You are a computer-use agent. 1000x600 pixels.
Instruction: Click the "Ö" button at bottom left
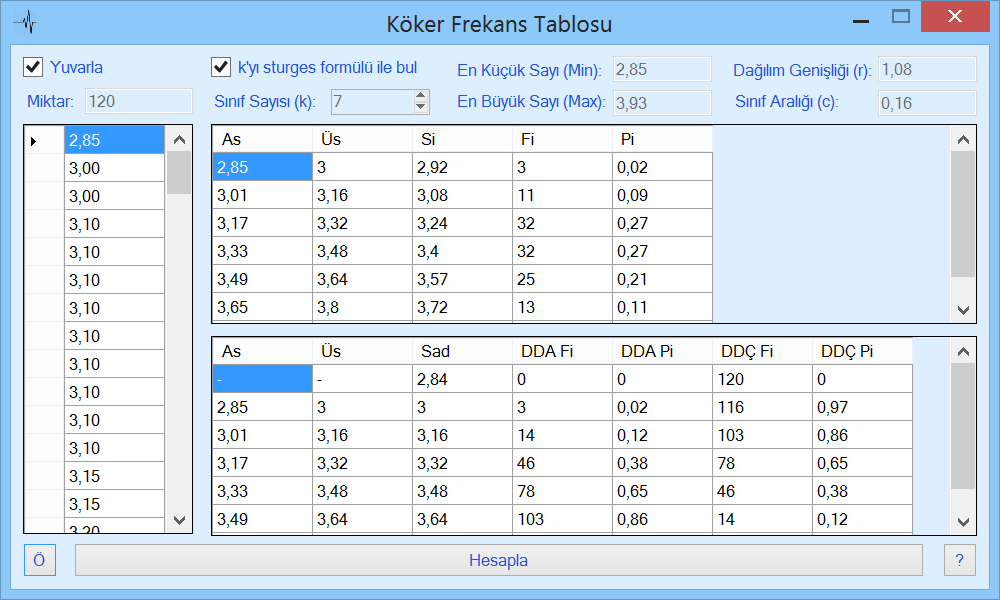pos(39,560)
